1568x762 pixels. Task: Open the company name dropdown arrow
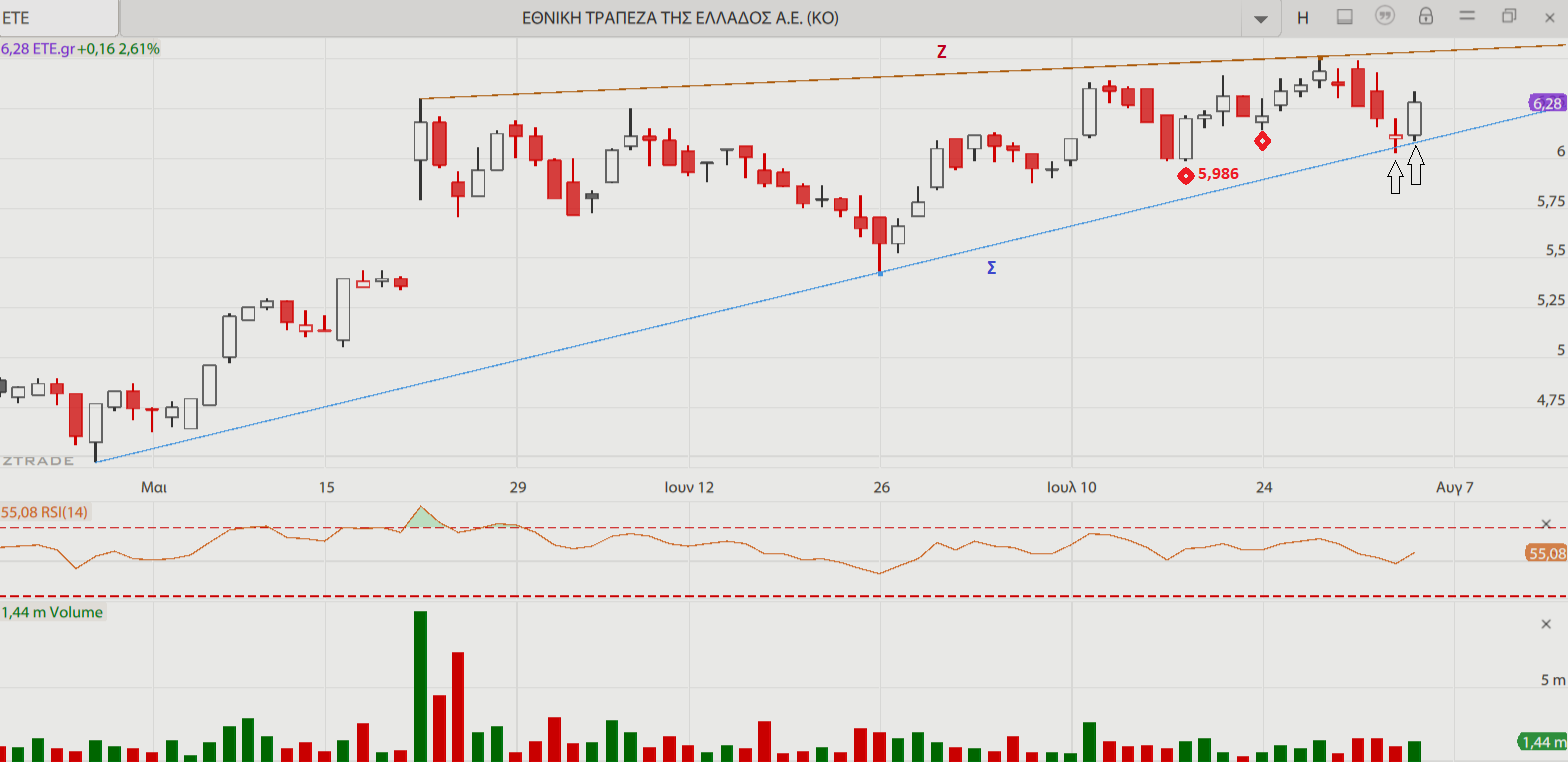point(1261,18)
